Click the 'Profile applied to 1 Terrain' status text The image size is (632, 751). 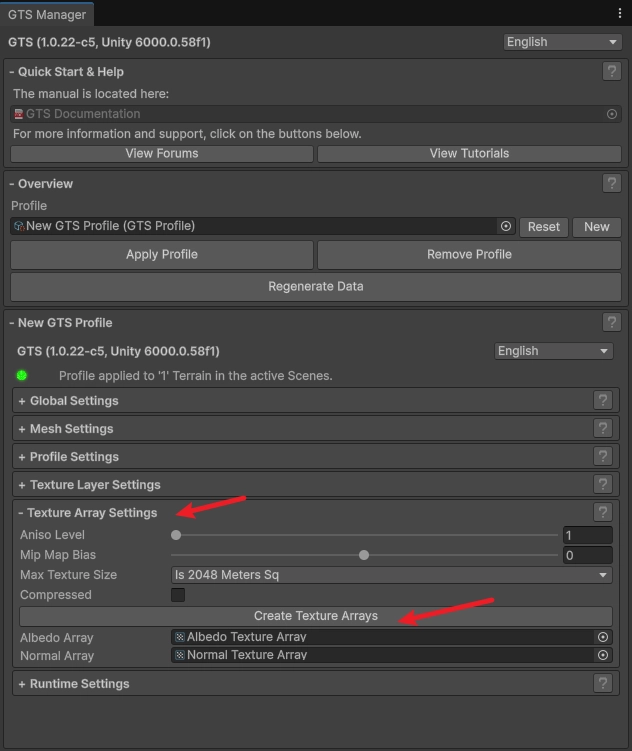pos(195,376)
